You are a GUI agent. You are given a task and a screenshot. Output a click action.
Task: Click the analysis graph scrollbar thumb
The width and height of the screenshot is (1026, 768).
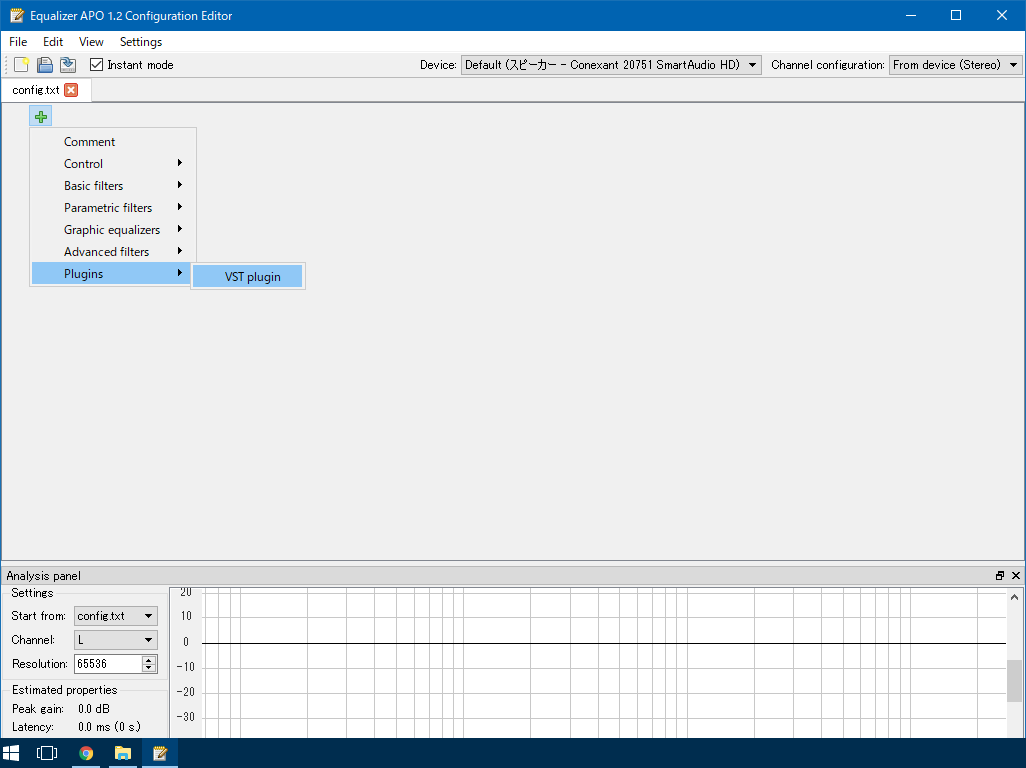(1014, 680)
